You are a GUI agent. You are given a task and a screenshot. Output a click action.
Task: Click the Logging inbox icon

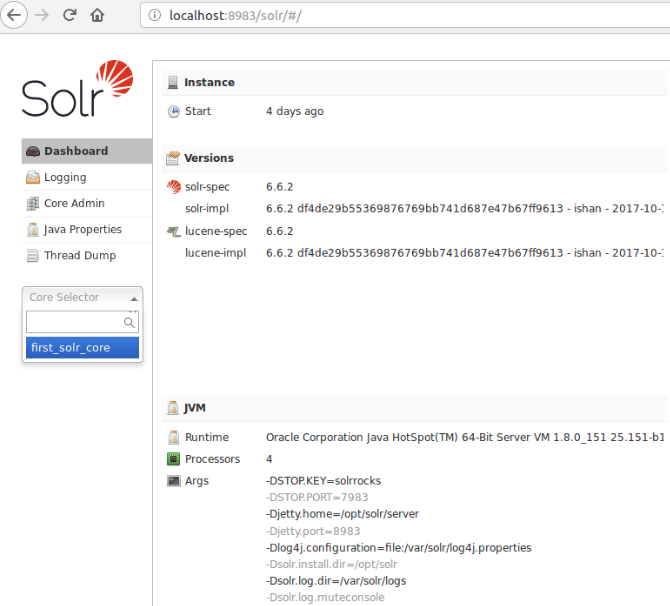coord(33,177)
